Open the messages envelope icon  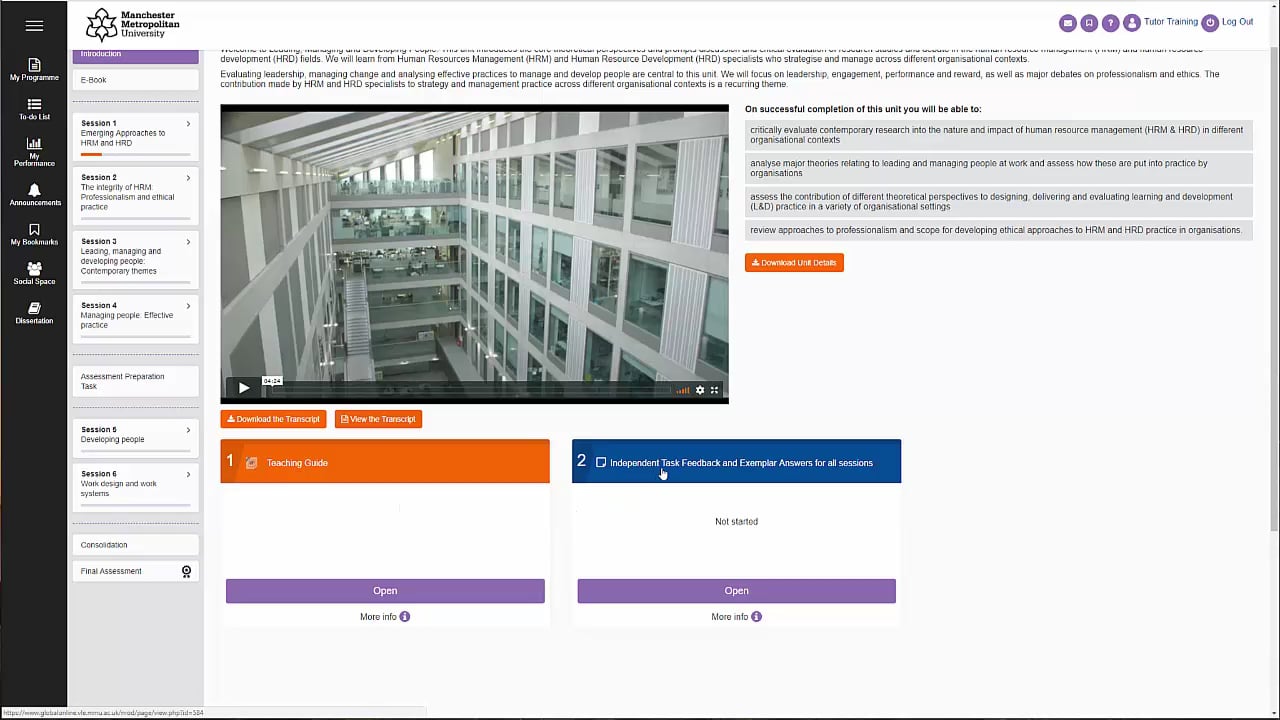tap(1068, 23)
